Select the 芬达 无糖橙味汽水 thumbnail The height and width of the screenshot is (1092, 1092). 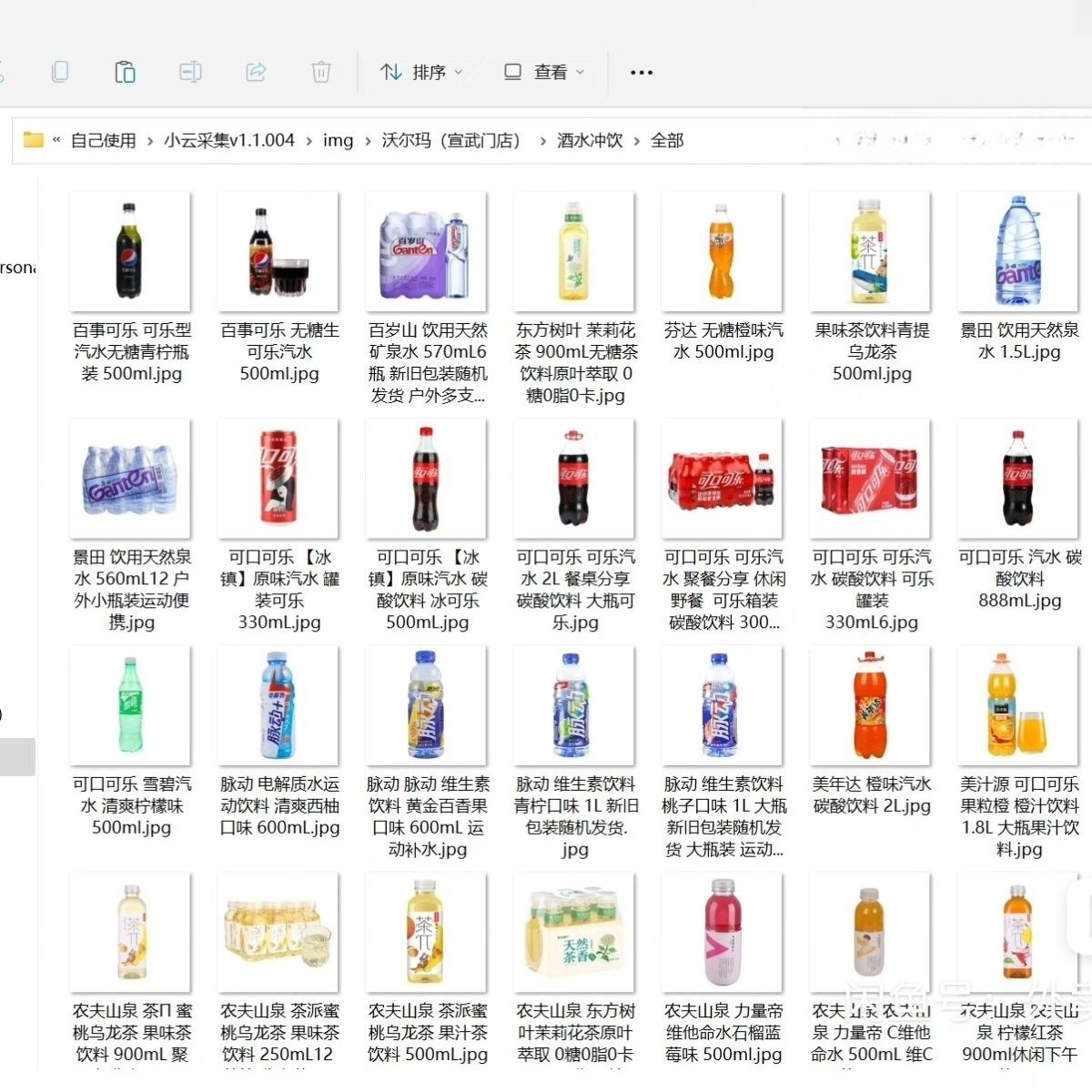coord(722,251)
